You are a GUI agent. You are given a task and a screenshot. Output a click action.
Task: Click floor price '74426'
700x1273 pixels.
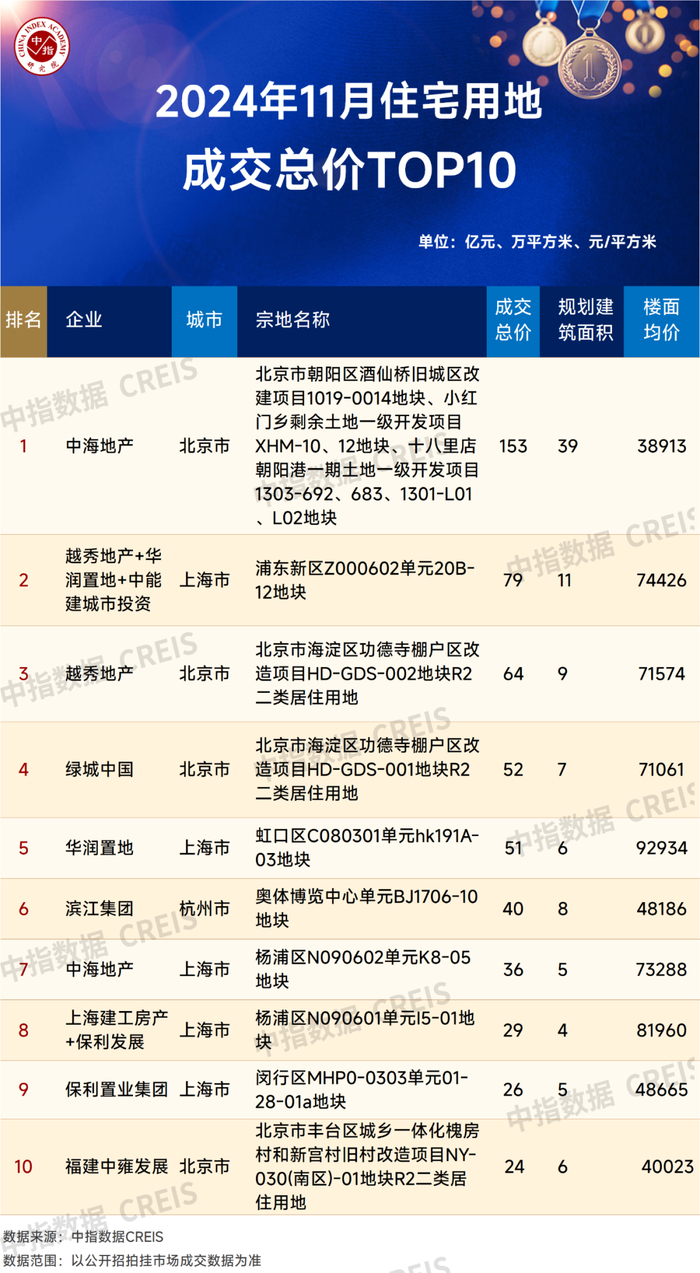tap(661, 580)
